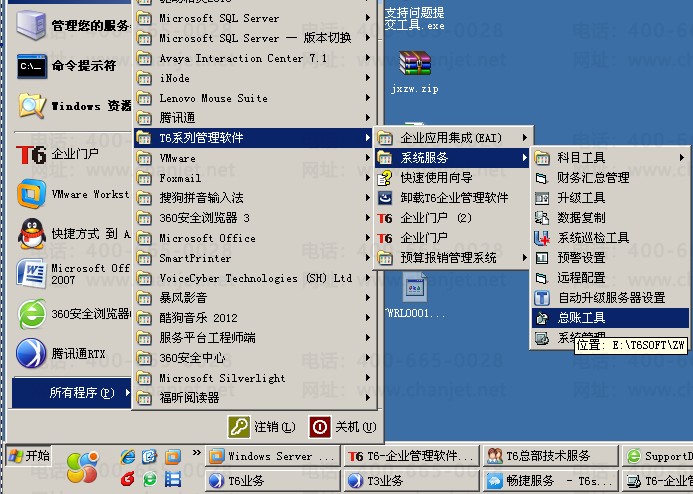Launch 系统巡检工具

610,238
